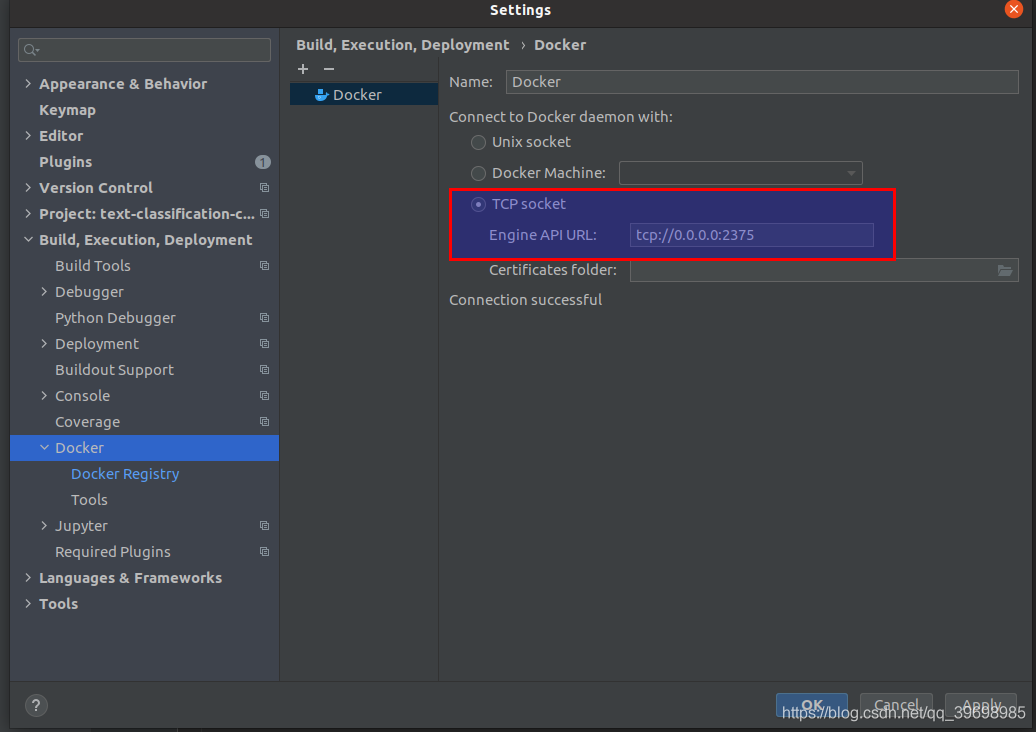Expand the Tools section arrow
The height and width of the screenshot is (732, 1036).
pyautogui.click(x=28, y=603)
